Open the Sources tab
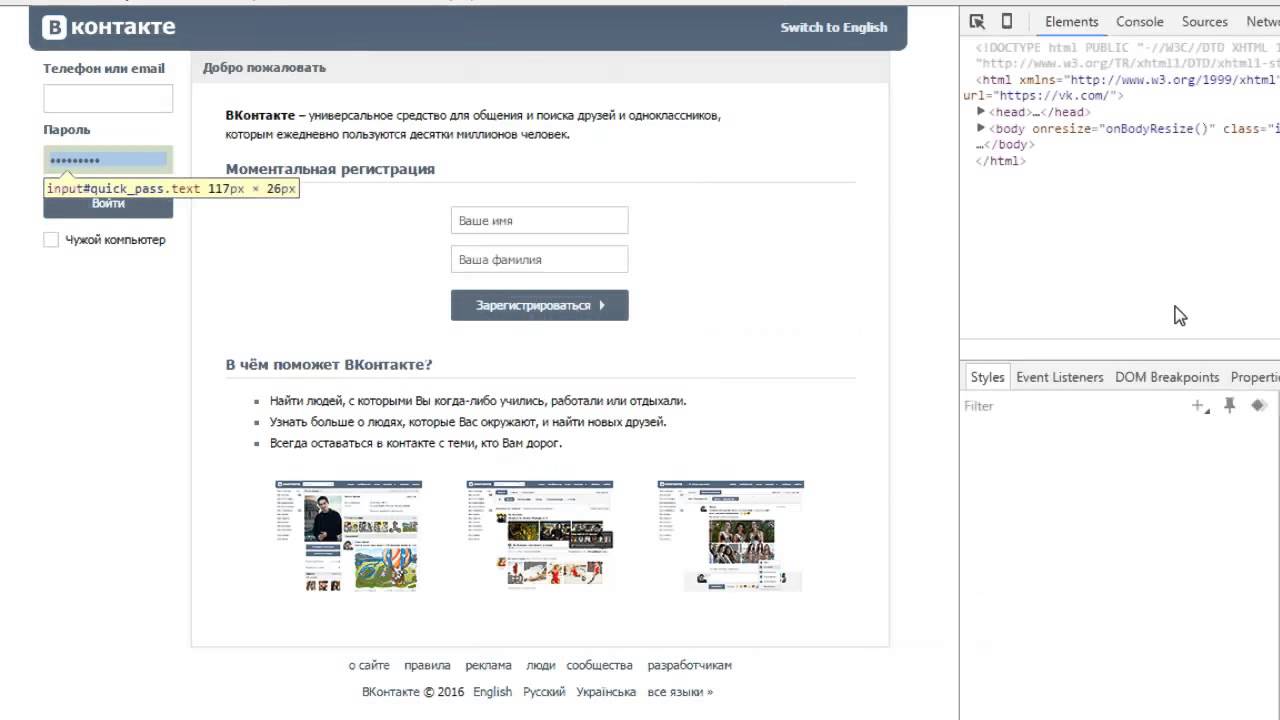The image size is (1280, 720). (x=1204, y=21)
